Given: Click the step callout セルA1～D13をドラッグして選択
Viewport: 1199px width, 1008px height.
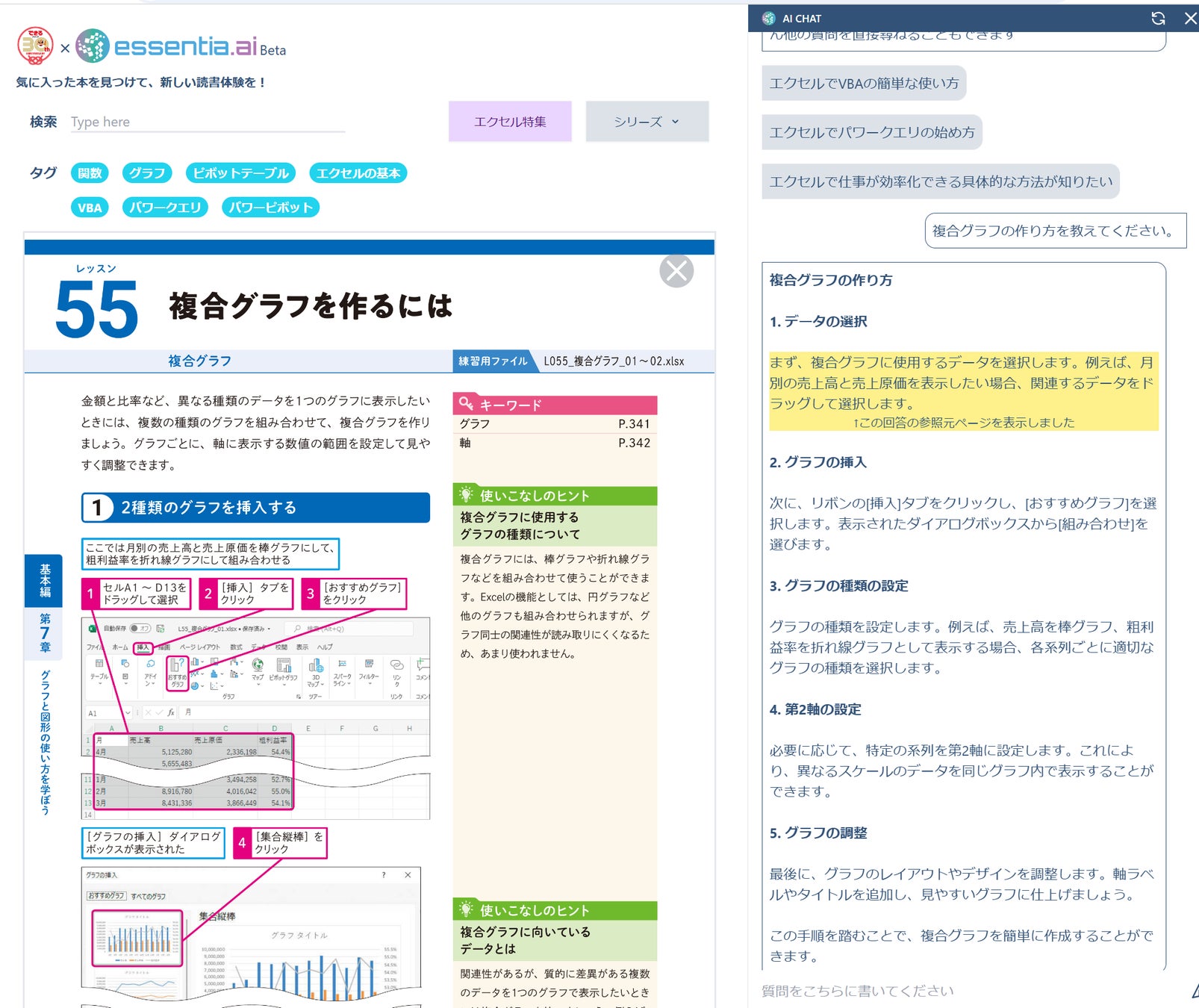Looking at the screenshot, I should point(136,594).
